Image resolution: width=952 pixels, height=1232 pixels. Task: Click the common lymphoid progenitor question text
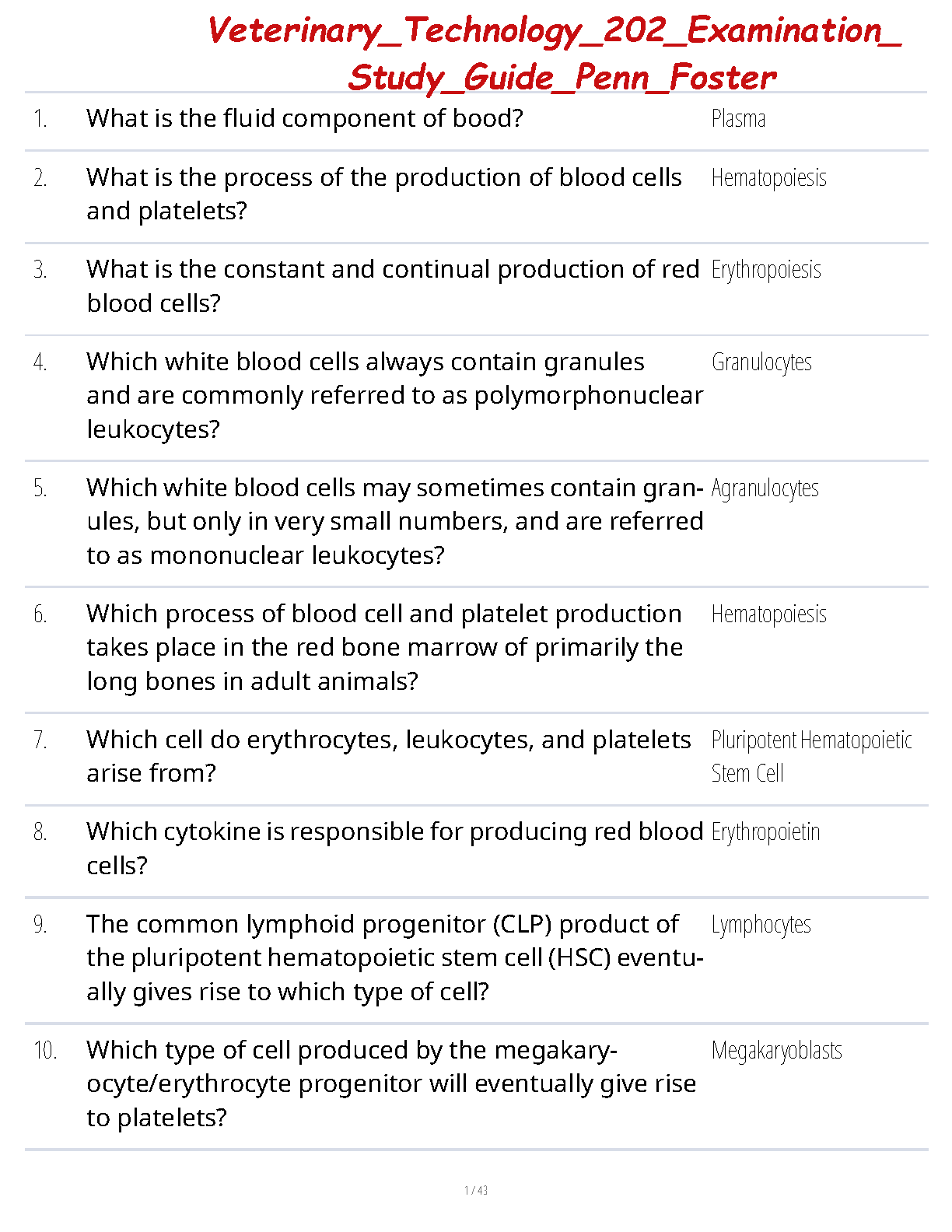394,957
